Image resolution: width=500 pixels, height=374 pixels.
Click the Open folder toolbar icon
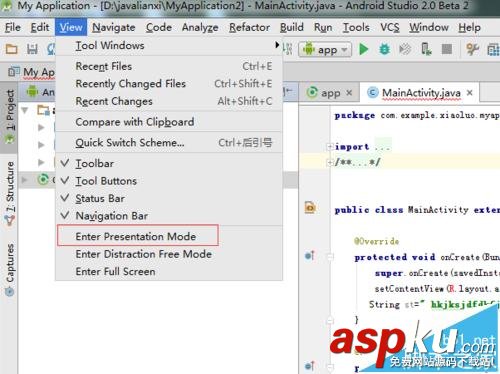pos(12,49)
